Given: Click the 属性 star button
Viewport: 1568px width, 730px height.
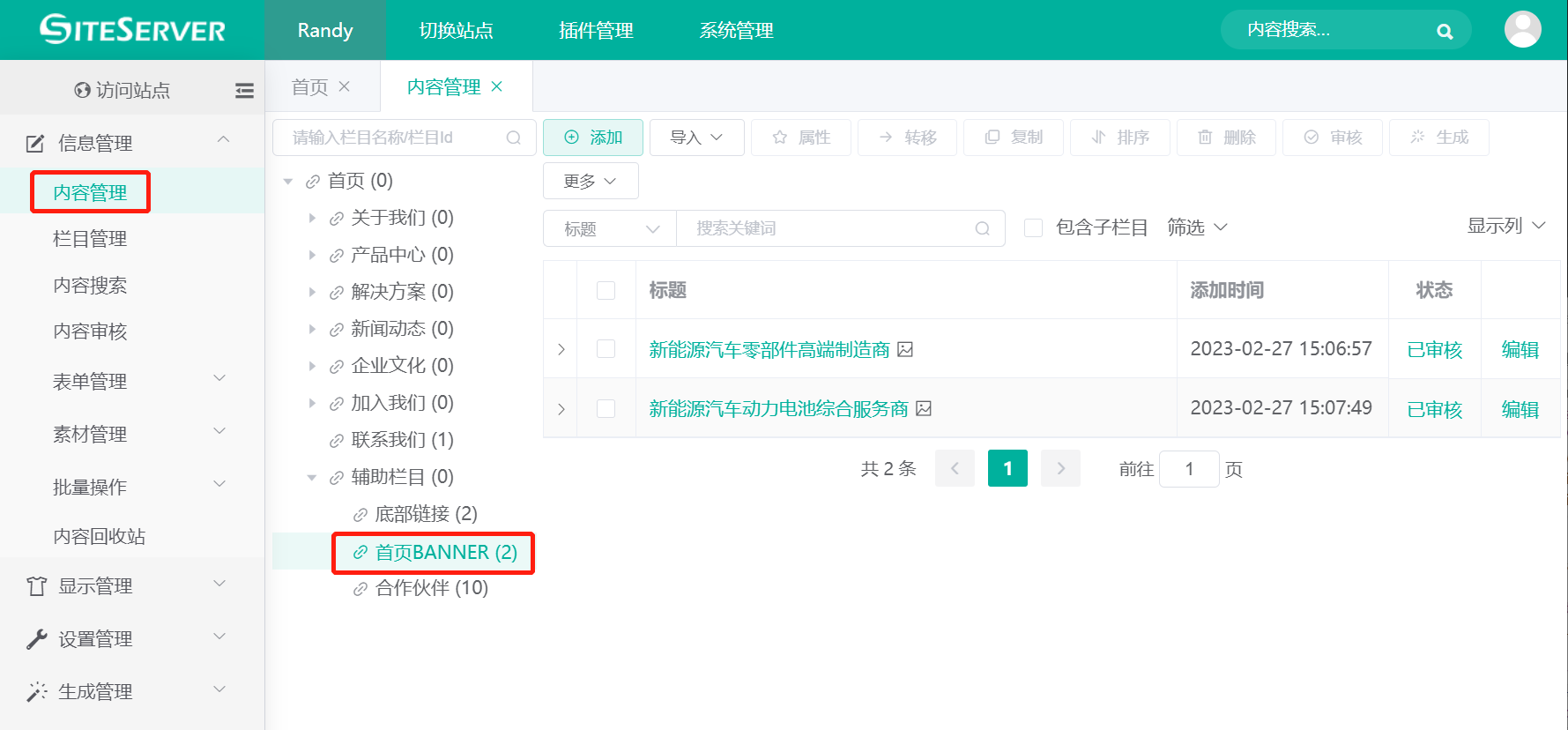Looking at the screenshot, I should pos(800,138).
